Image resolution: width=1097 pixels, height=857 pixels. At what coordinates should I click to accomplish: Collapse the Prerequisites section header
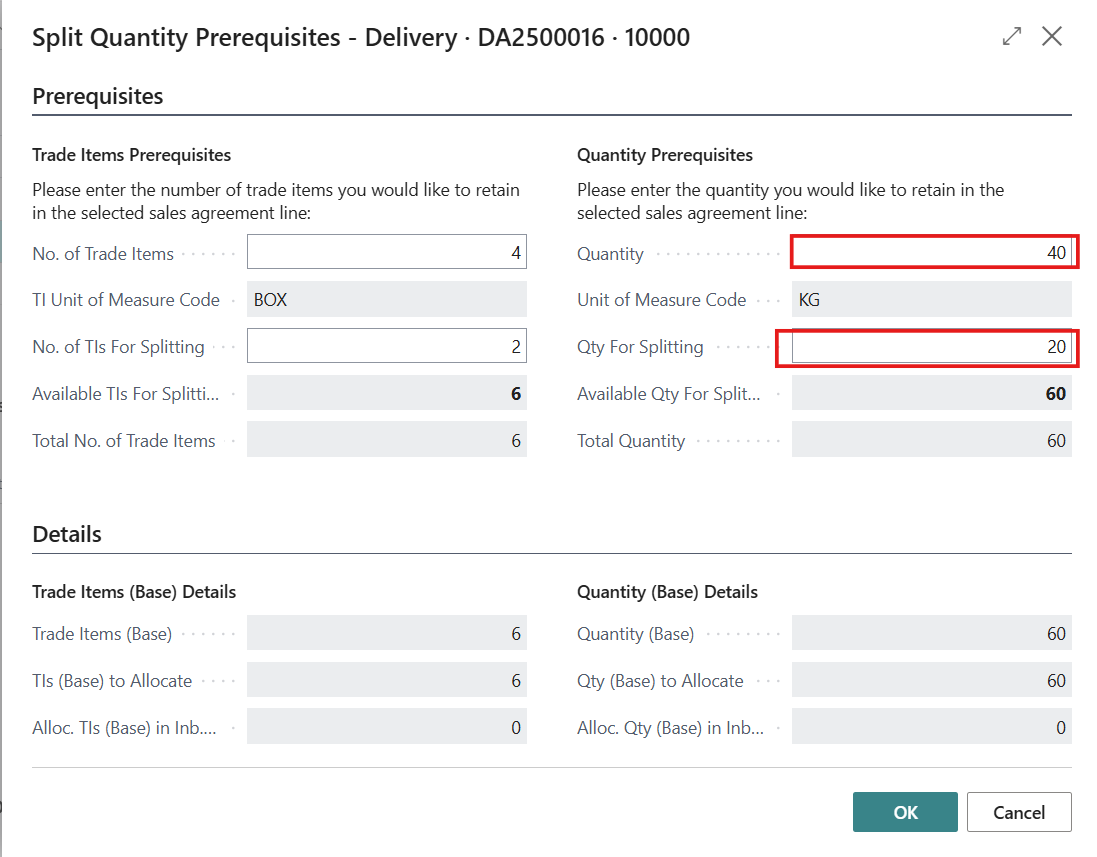coord(98,96)
